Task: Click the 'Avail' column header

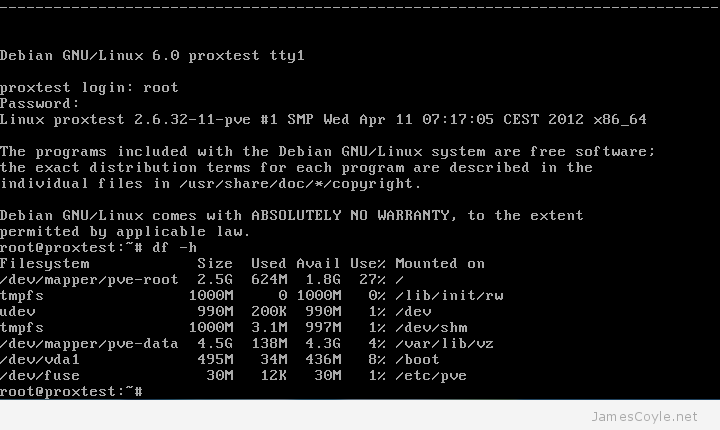Action: (x=318, y=264)
